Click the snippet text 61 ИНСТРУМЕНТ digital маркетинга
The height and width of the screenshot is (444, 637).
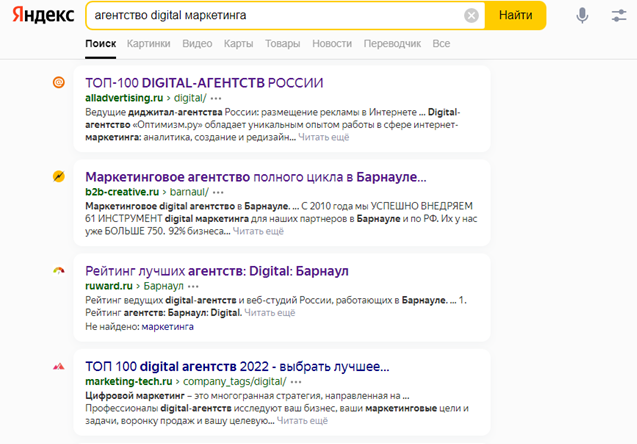click(167, 219)
